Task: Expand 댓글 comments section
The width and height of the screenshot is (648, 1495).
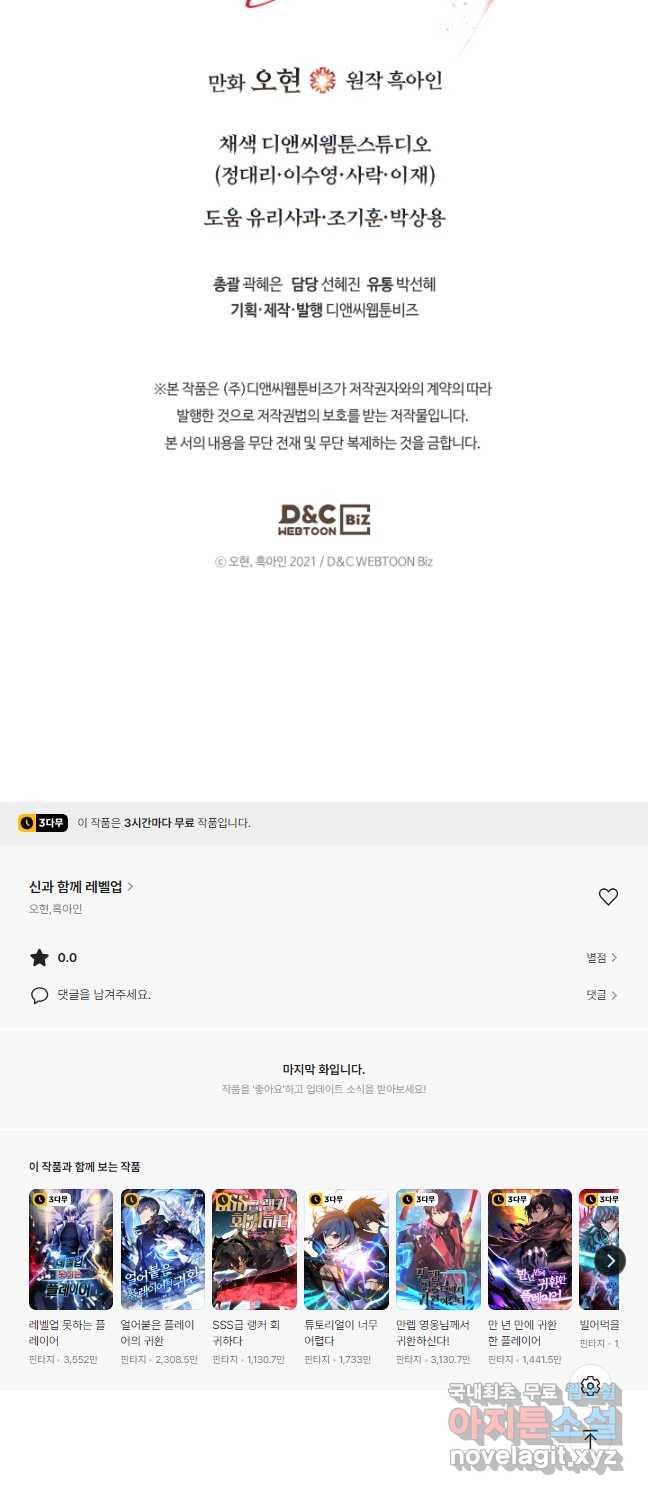Action: click(x=601, y=995)
